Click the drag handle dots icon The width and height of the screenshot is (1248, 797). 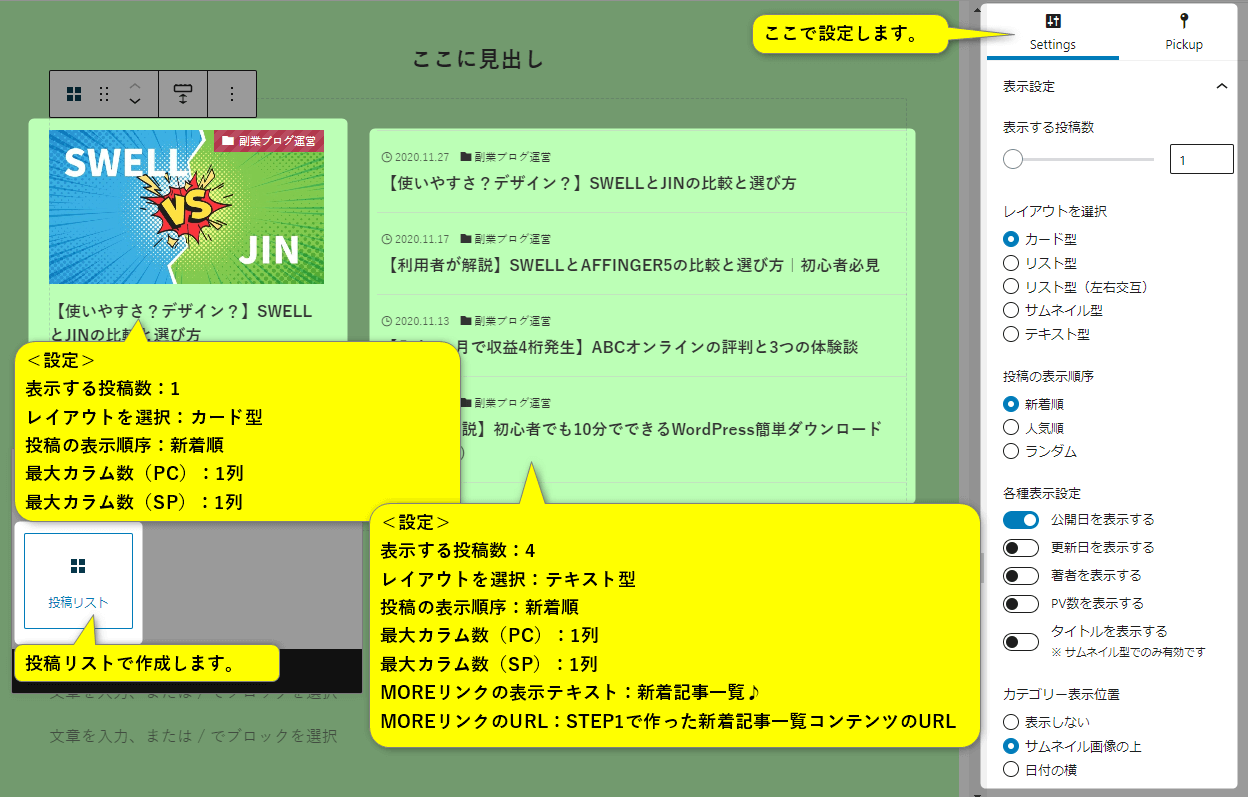tap(104, 94)
